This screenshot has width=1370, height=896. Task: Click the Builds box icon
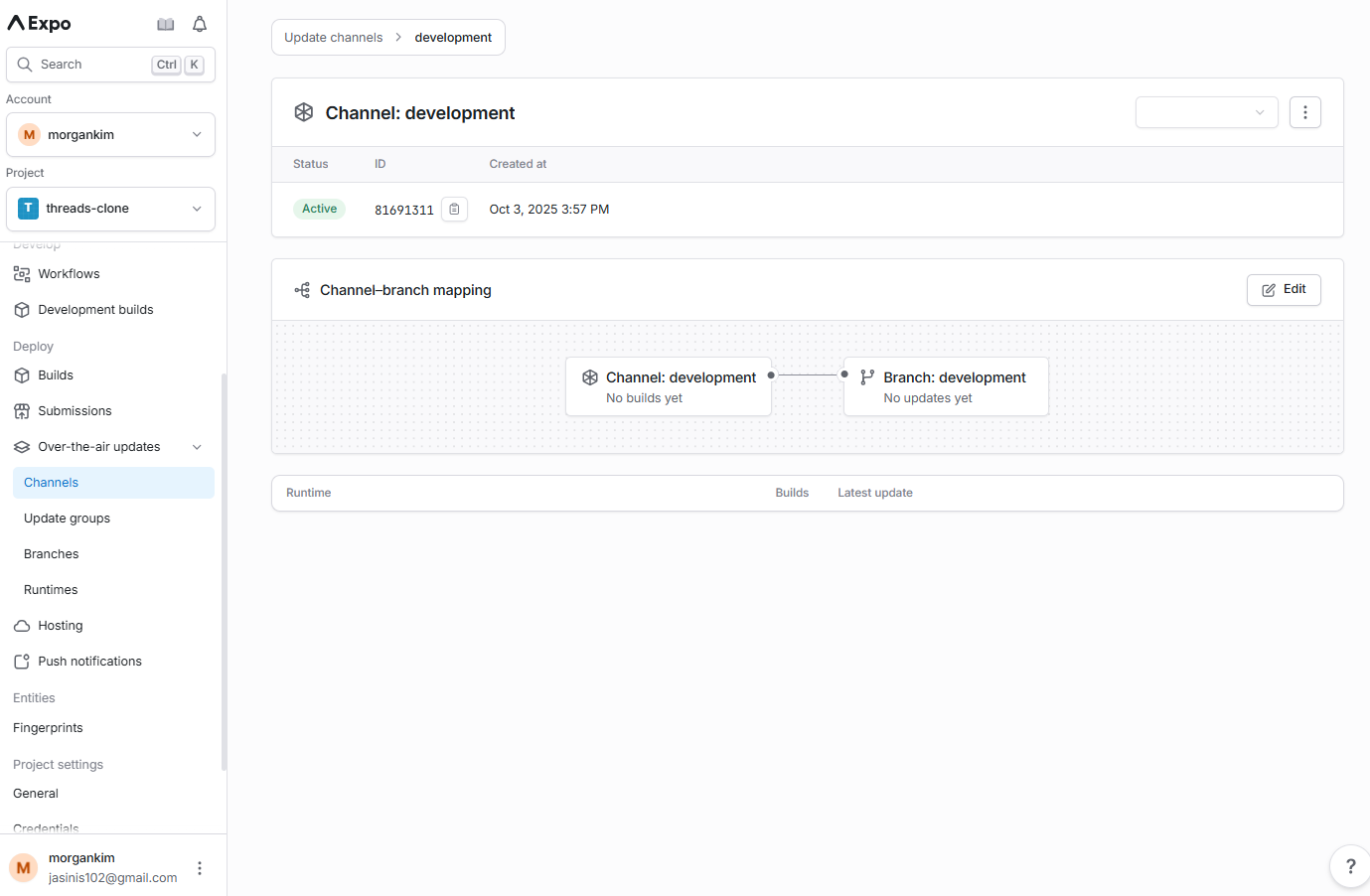tap(22, 375)
